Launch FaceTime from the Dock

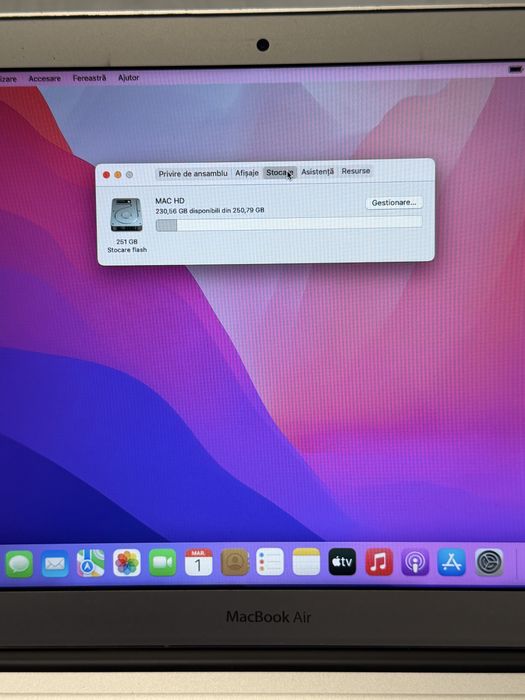(x=162, y=562)
